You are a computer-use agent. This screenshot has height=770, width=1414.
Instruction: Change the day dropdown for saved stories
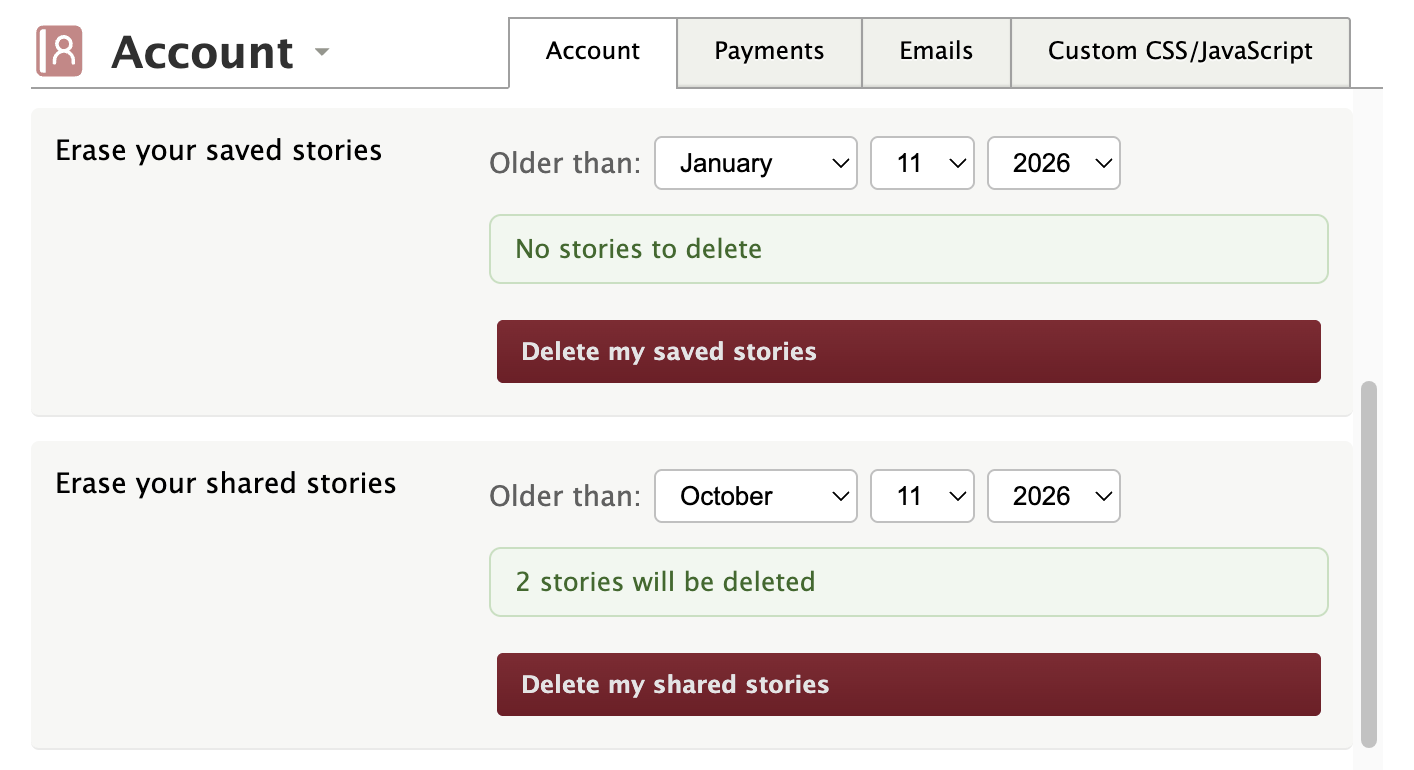[x=921, y=163]
